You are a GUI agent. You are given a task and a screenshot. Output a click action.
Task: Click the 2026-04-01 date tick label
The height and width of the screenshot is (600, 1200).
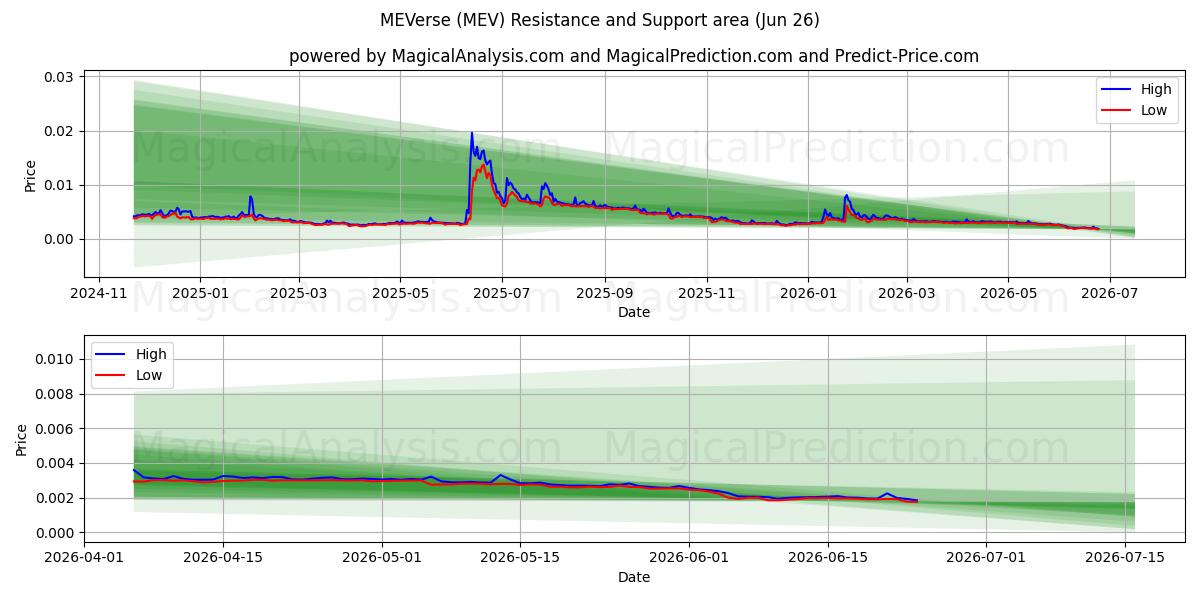(x=84, y=558)
